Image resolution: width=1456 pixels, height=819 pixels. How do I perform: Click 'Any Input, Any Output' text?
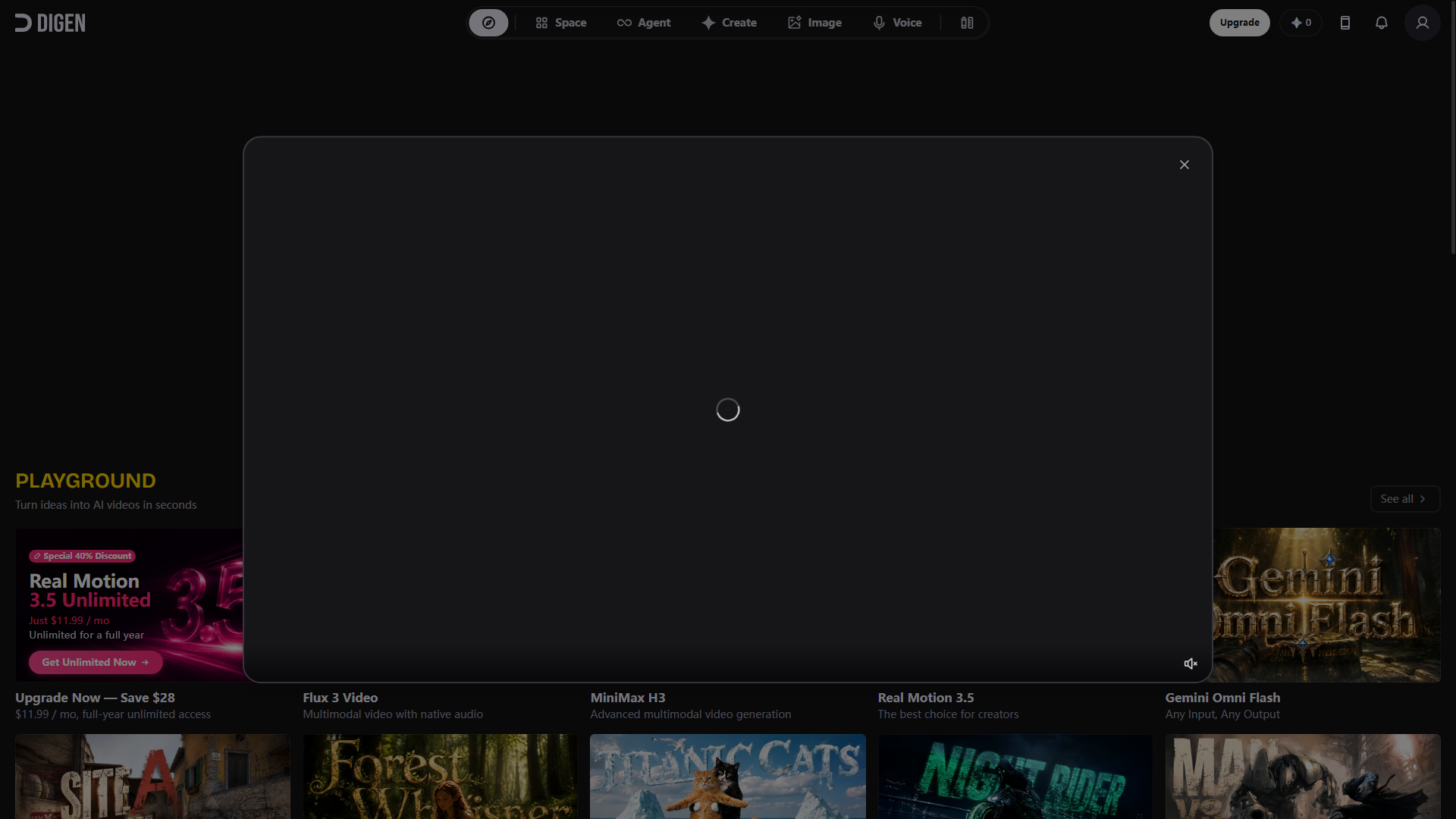pos(1222,714)
